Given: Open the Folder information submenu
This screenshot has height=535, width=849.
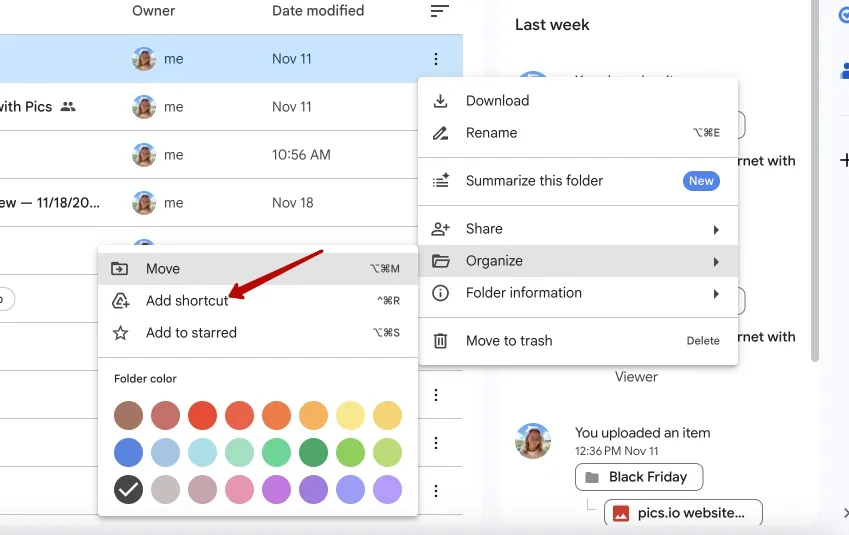Looking at the screenshot, I should coord(578,293).
